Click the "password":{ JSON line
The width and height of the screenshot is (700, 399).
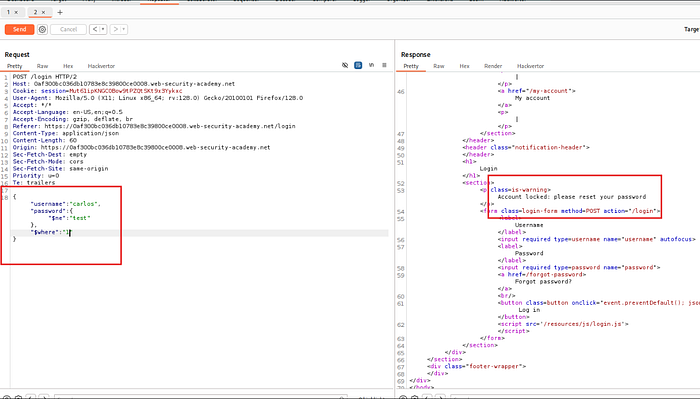[51, 211]
